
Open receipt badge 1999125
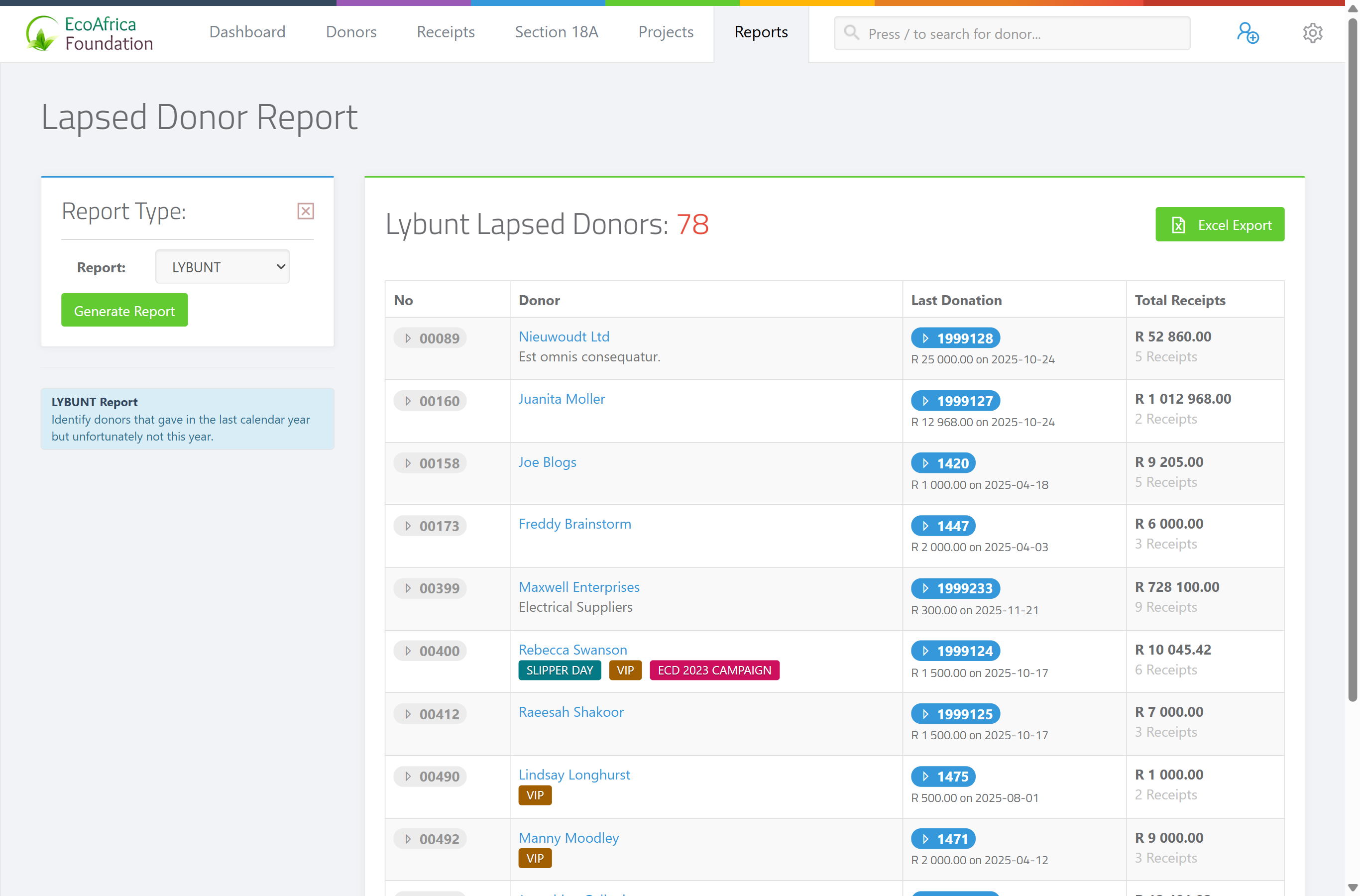955,714
